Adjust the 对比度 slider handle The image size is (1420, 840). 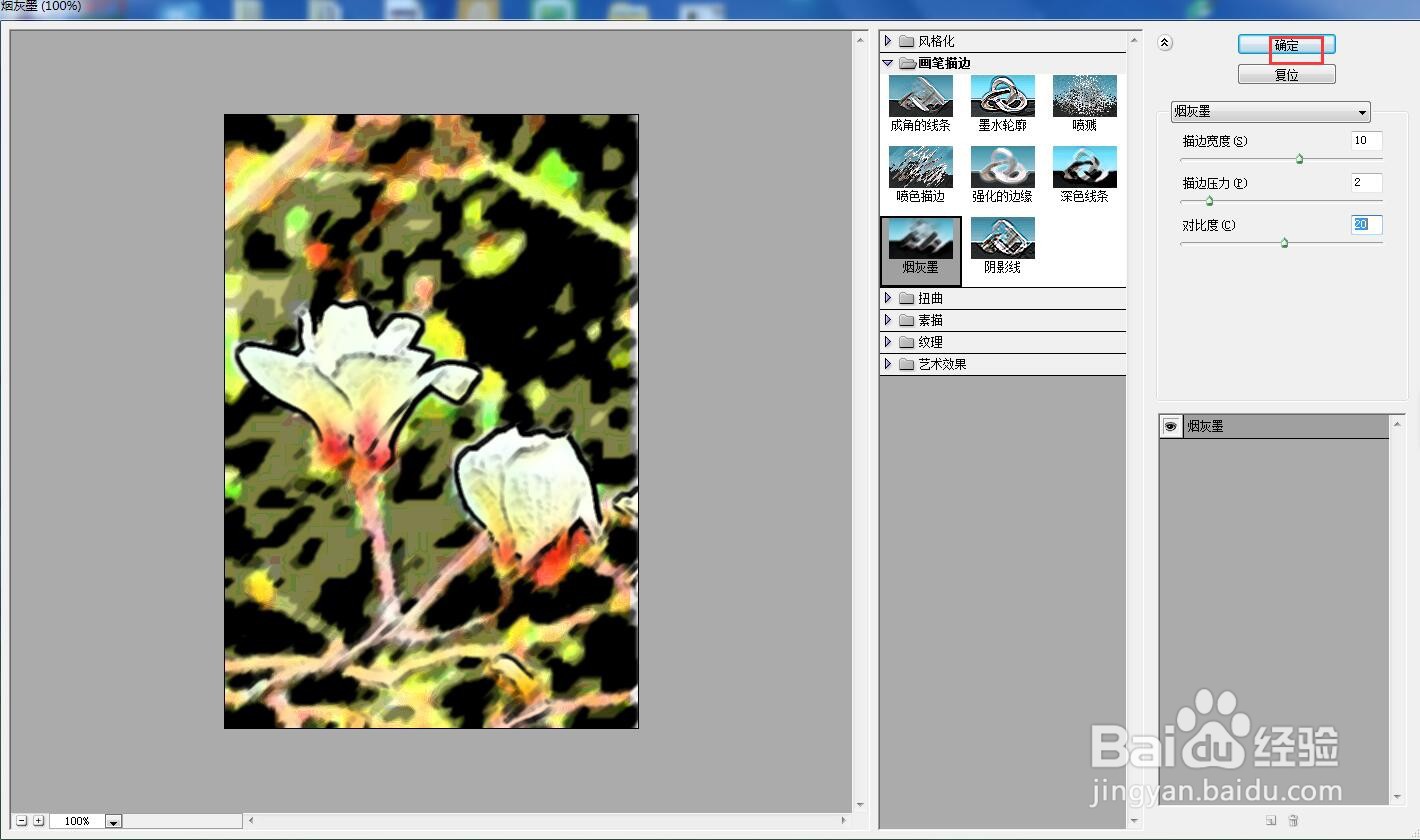tap(1284, 243)
